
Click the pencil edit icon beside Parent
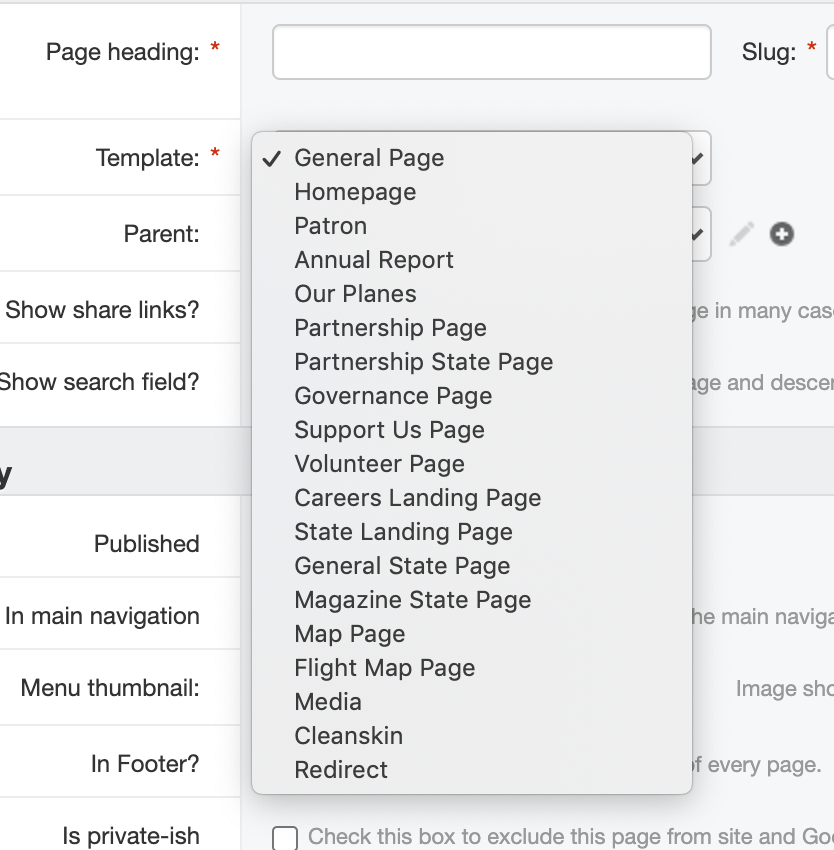pyautogui.click(x=741, y=234)
